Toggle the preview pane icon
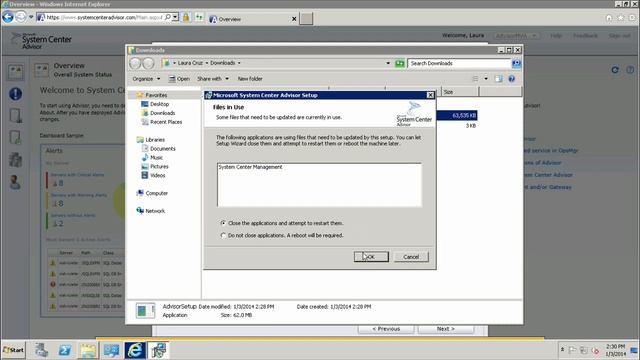 point(498,79)
